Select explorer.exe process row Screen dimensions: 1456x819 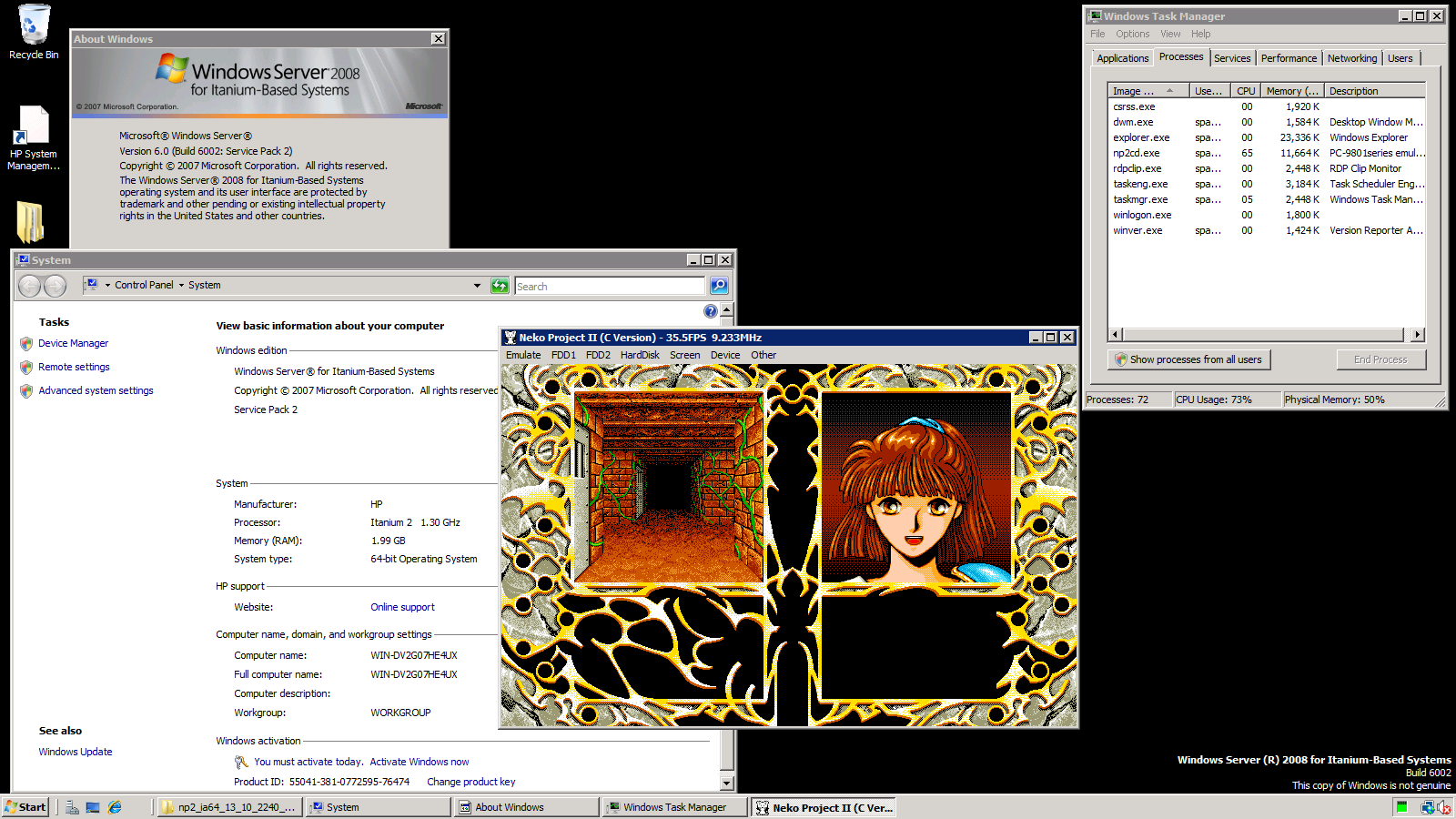point(1267,137)
